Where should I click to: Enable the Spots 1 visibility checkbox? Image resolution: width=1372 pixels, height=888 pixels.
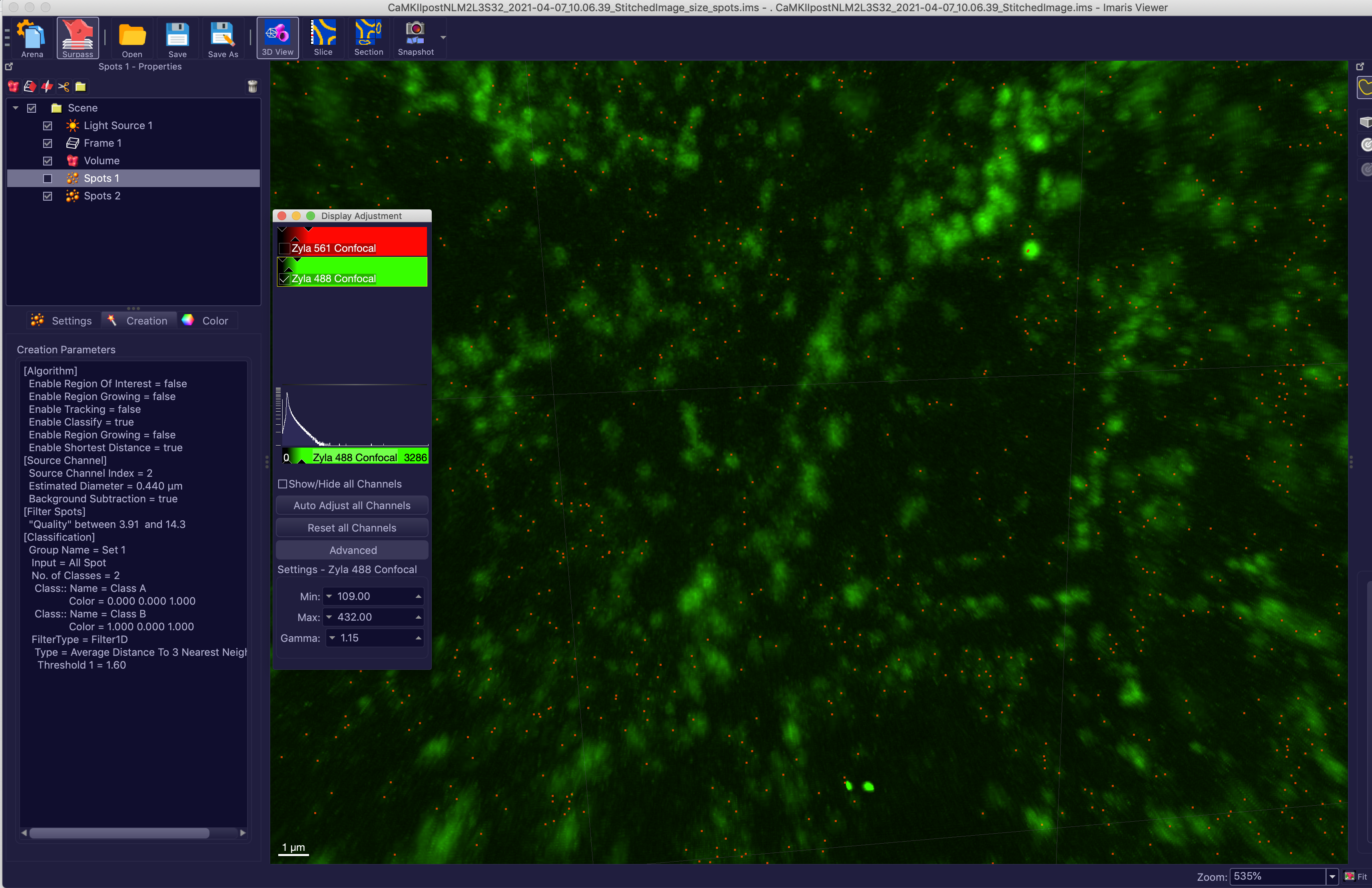click(48, 179)
